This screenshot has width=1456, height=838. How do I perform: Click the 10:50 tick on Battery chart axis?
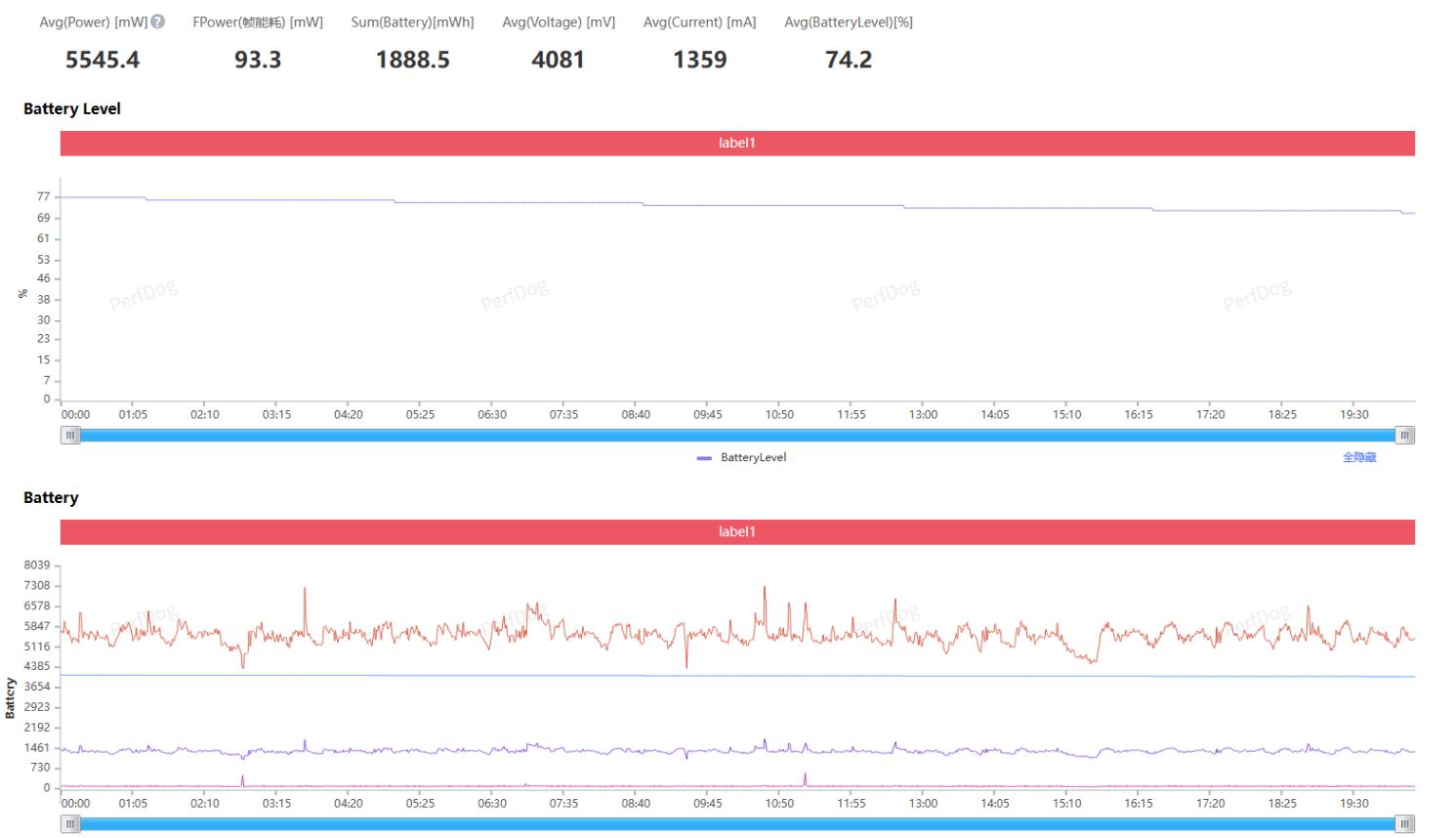point(779,803)
